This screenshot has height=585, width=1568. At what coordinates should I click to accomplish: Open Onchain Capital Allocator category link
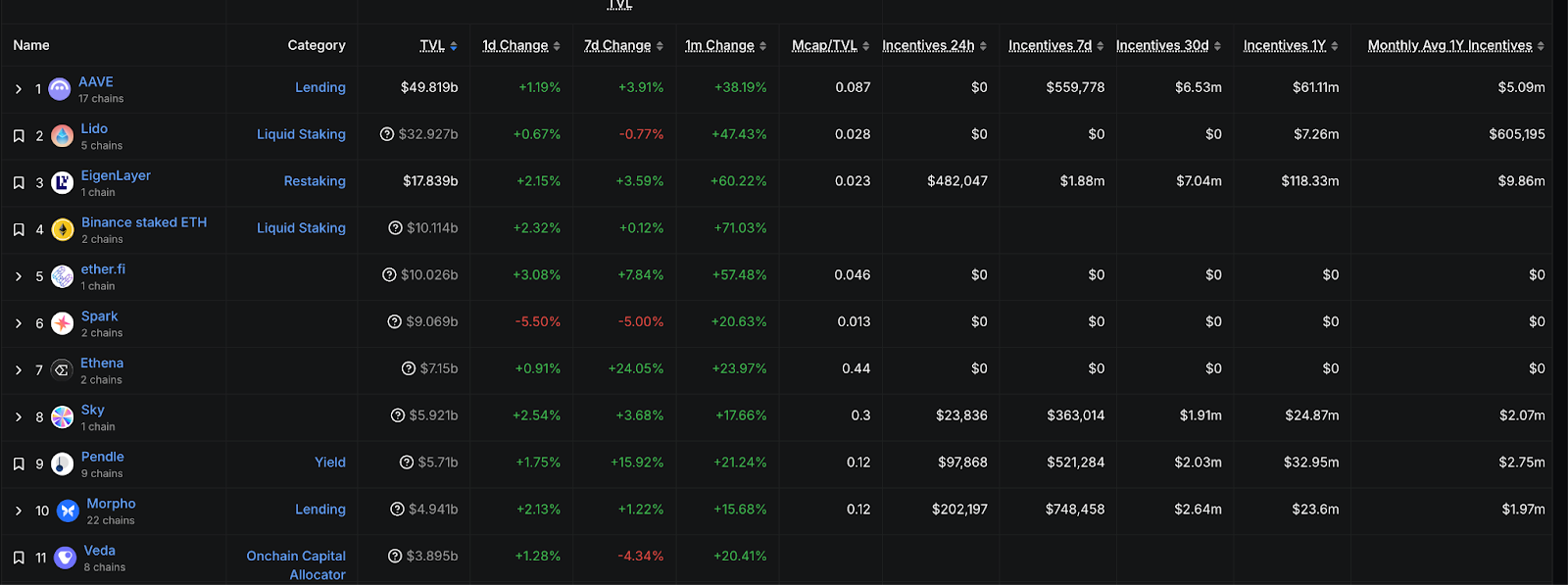point(296,565)
